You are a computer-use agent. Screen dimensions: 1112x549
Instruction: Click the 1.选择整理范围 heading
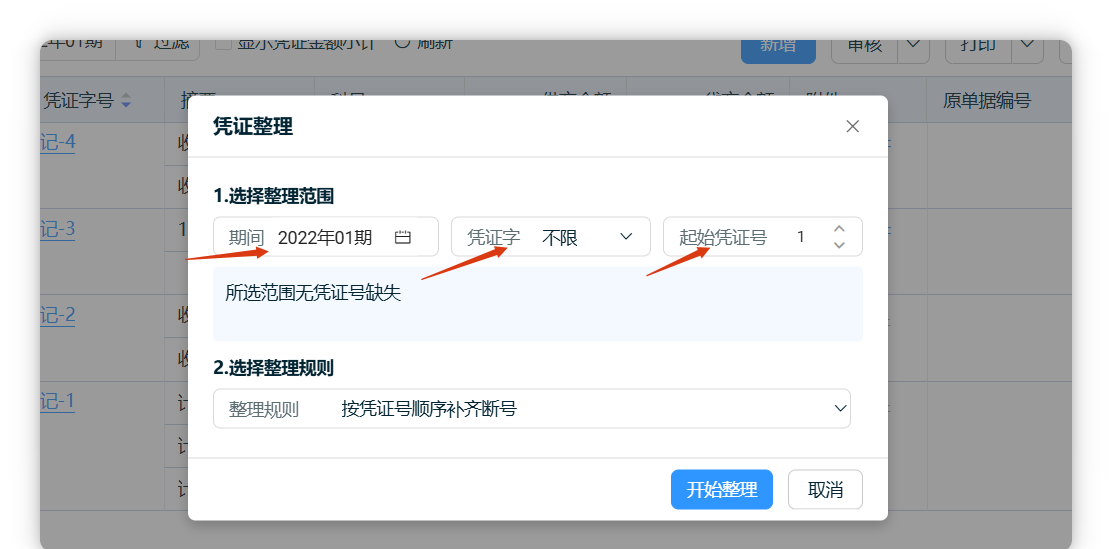pyautogui.click(x=274, y=196)
